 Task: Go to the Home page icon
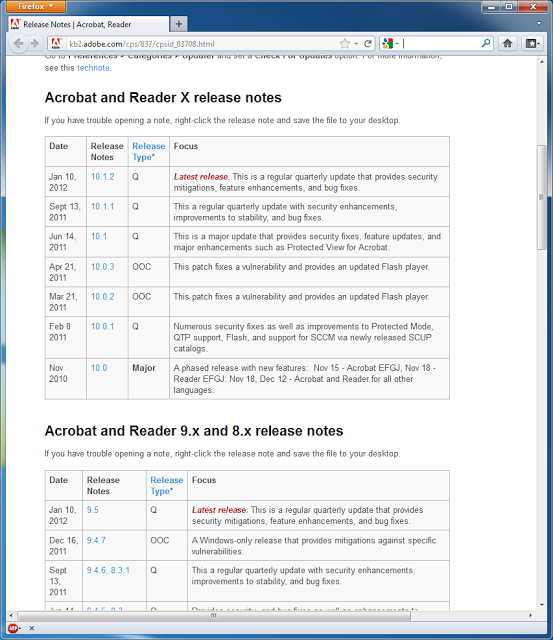click(507, 44)
